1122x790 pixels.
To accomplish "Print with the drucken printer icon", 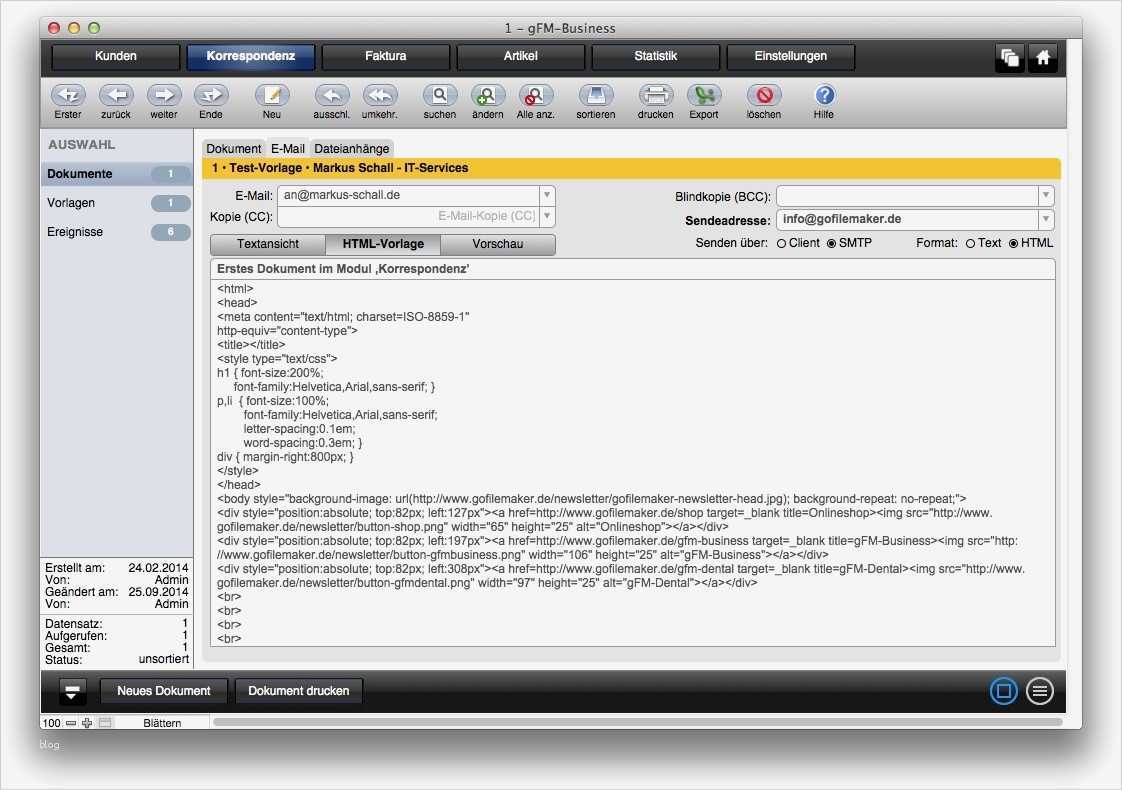I will (655, 95).
